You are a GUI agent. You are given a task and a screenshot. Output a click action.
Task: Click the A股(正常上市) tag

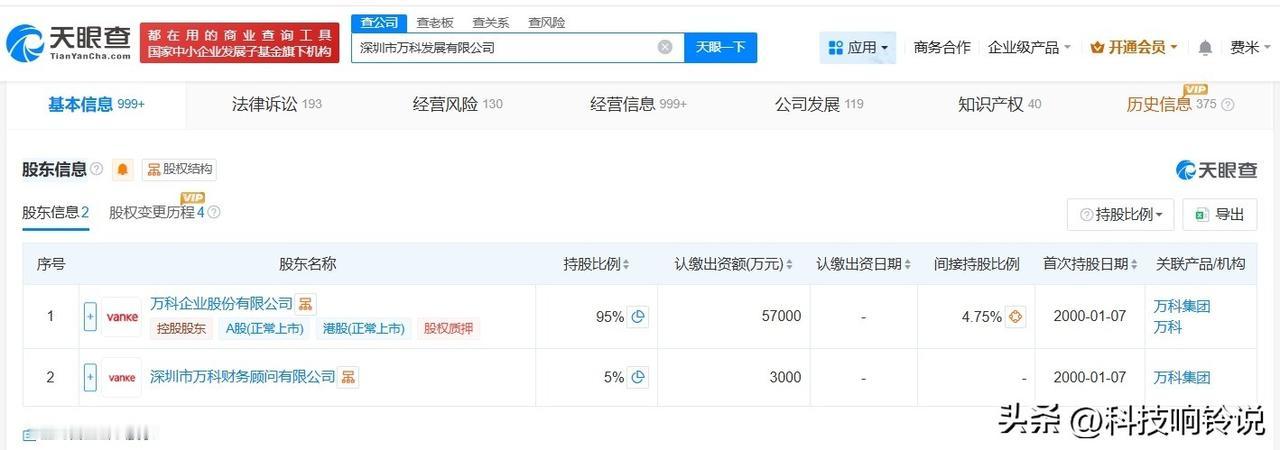265,328
